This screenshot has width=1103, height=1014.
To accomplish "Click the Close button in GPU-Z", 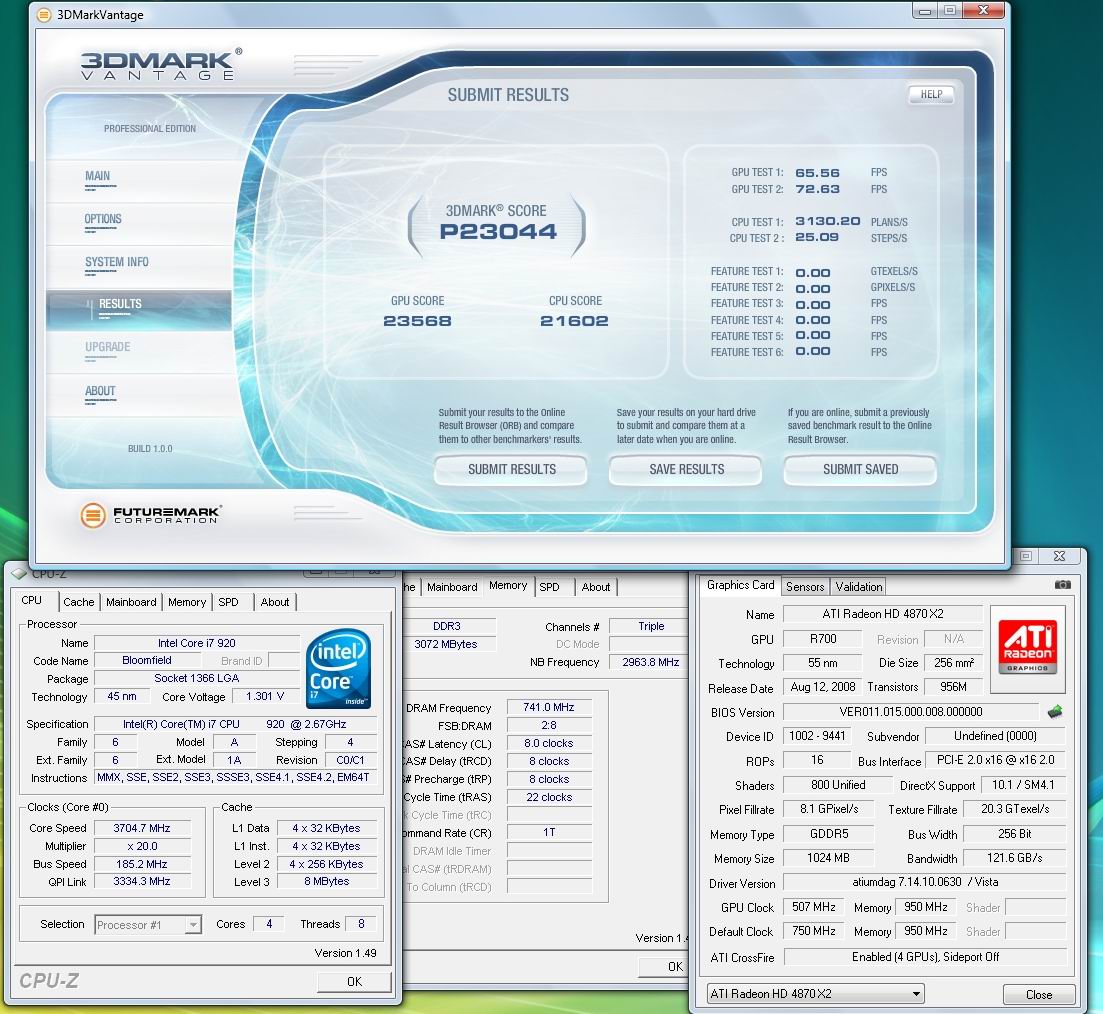I will pos(1039,994).
